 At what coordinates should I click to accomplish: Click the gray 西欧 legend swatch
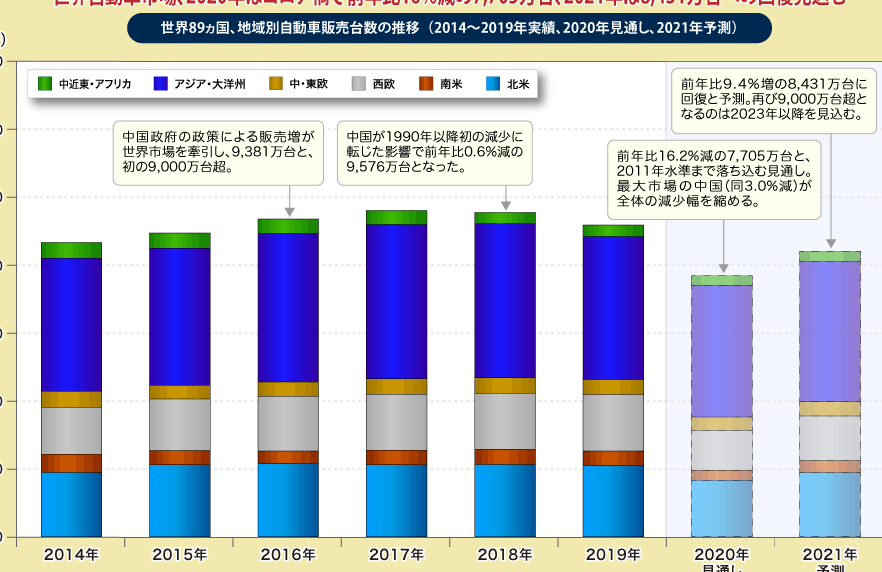[x=358, y=84]
